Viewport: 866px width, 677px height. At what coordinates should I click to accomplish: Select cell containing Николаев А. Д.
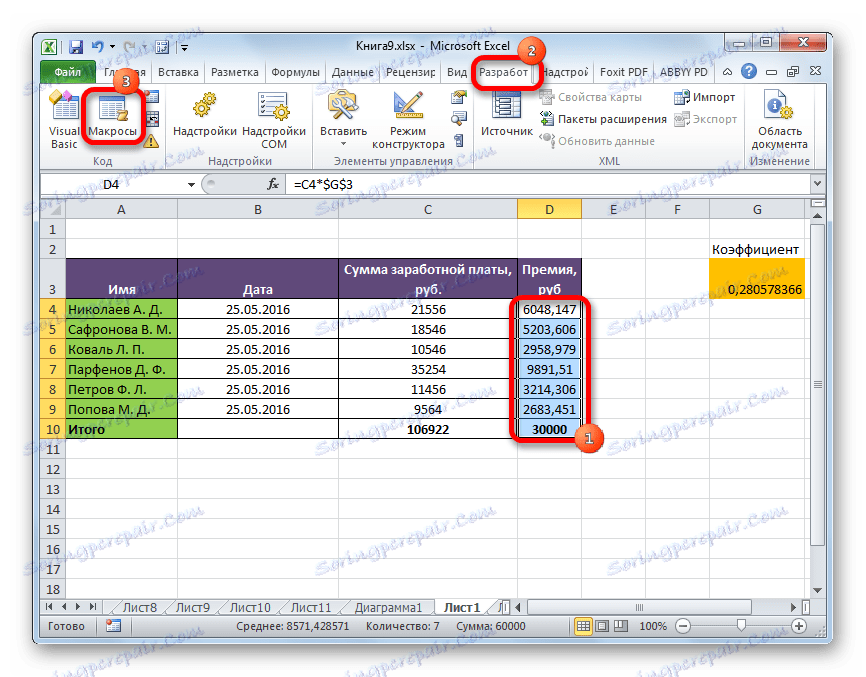coord(122,309)
